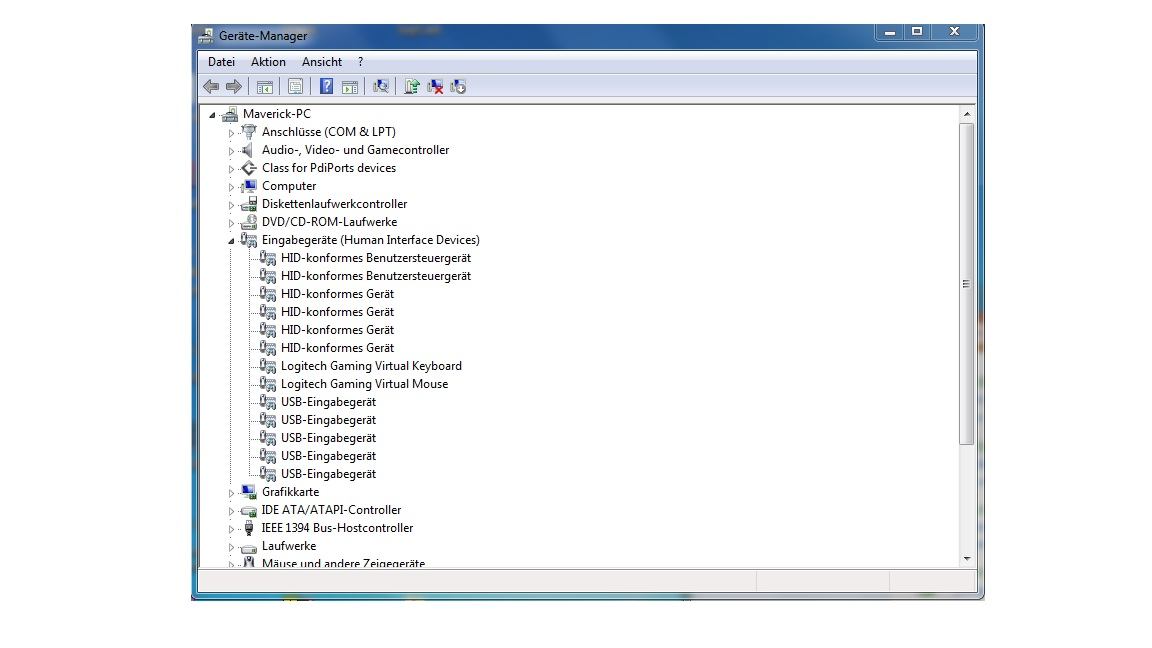Click the Anschlüsse (COM & LPT) port icon
This screenshot has width=1152, height=648.
pyautogui.click(x=249, y=132)
